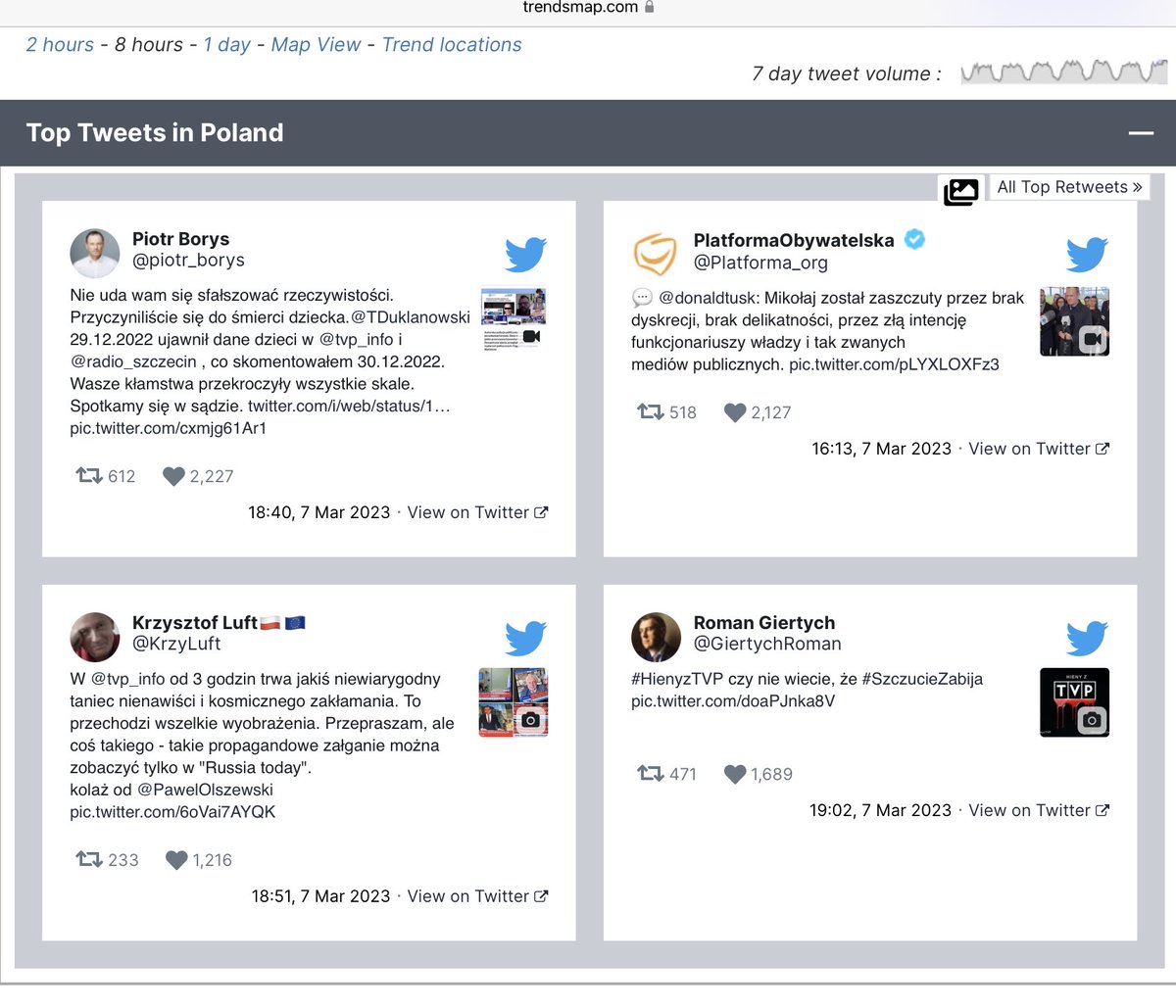The width and height of the screenshot is (1176, 1008).
Task: Click timestamp 16:13, 7 Mar 2023
Action: point(881,449)
